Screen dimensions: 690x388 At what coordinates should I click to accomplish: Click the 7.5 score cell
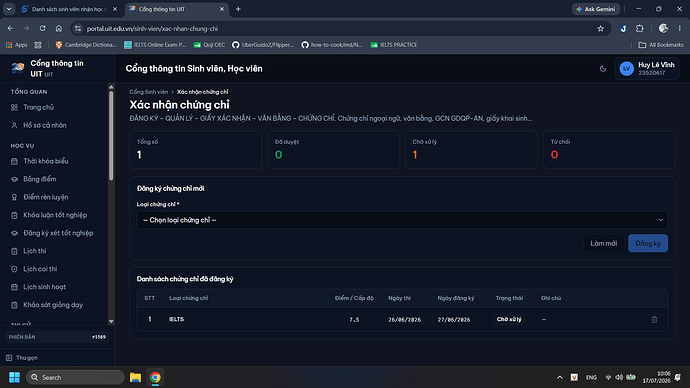tap(354, 320)
